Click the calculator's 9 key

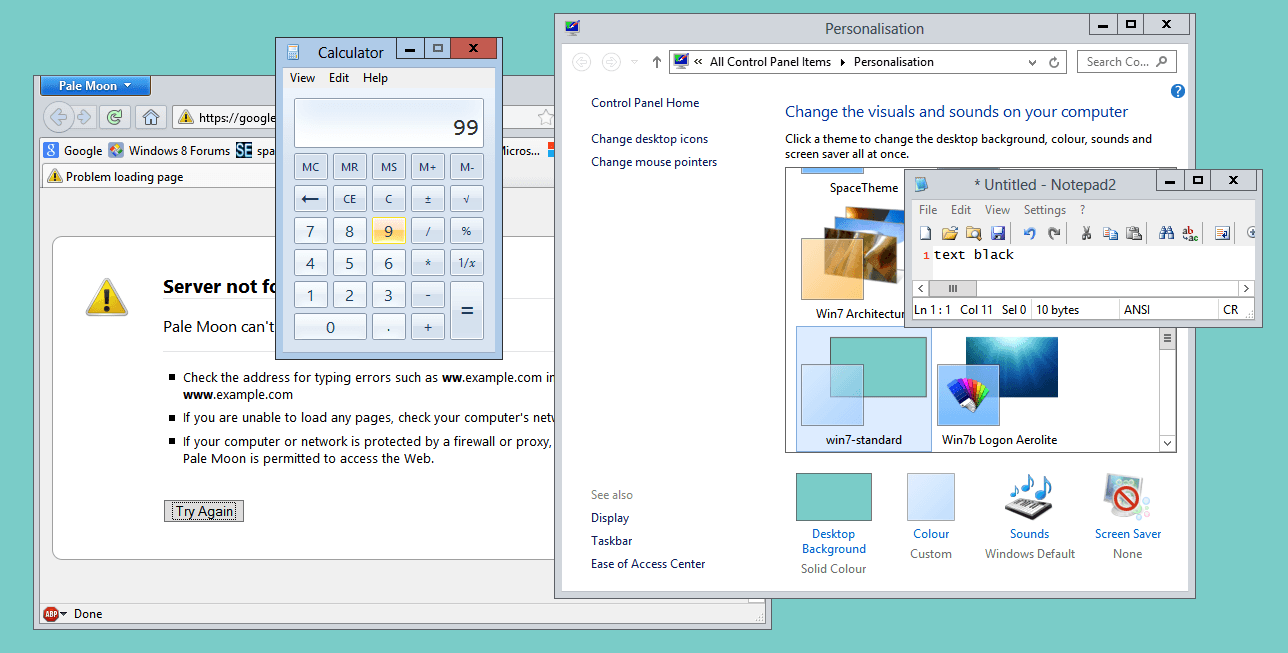[x=388, y=231]
